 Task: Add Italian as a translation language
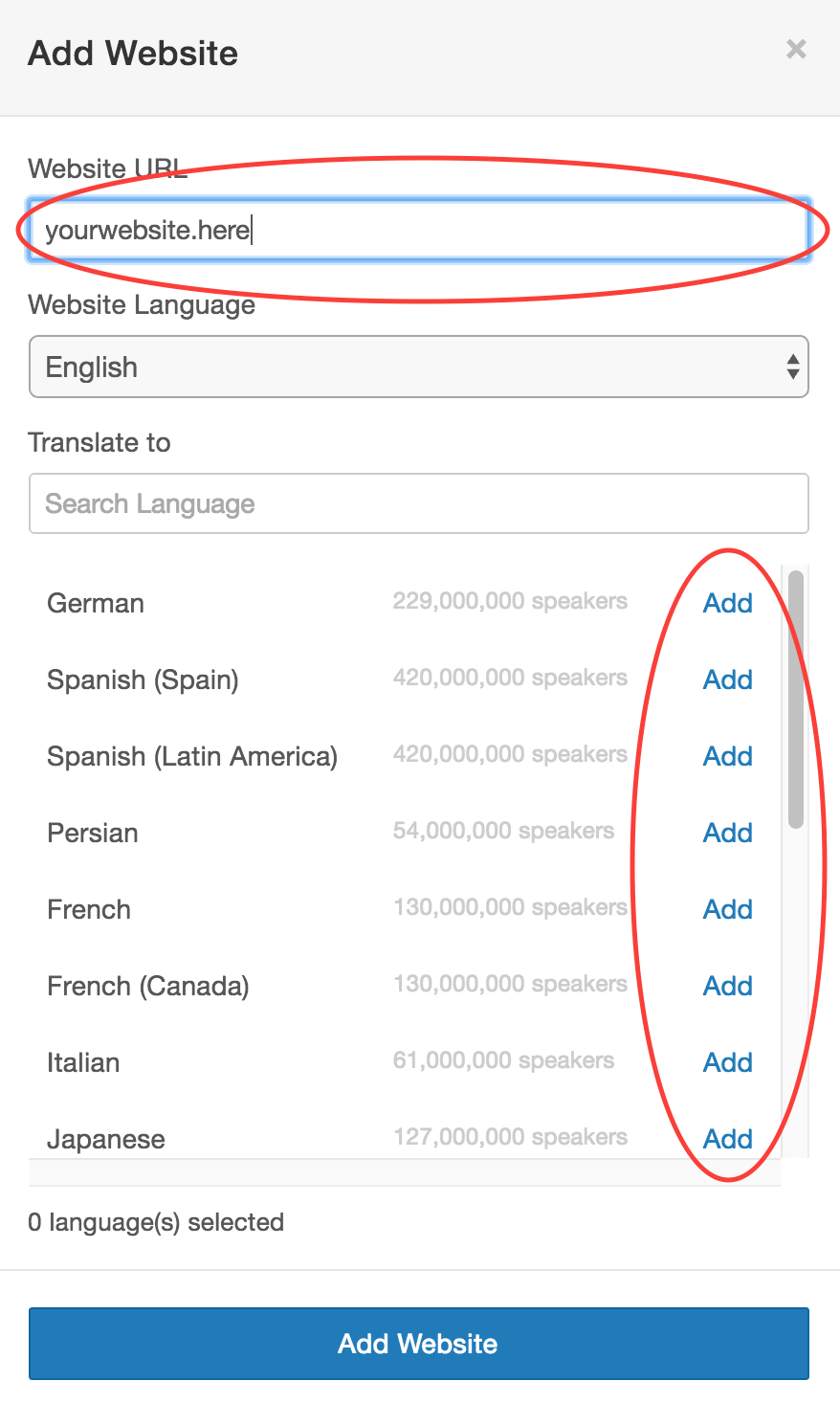(727, 1062)
